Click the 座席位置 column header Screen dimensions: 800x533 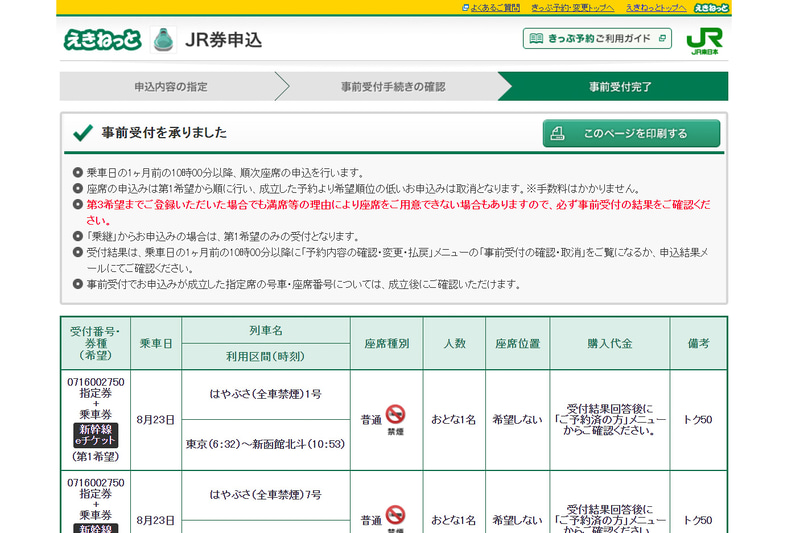pos(518,343)
